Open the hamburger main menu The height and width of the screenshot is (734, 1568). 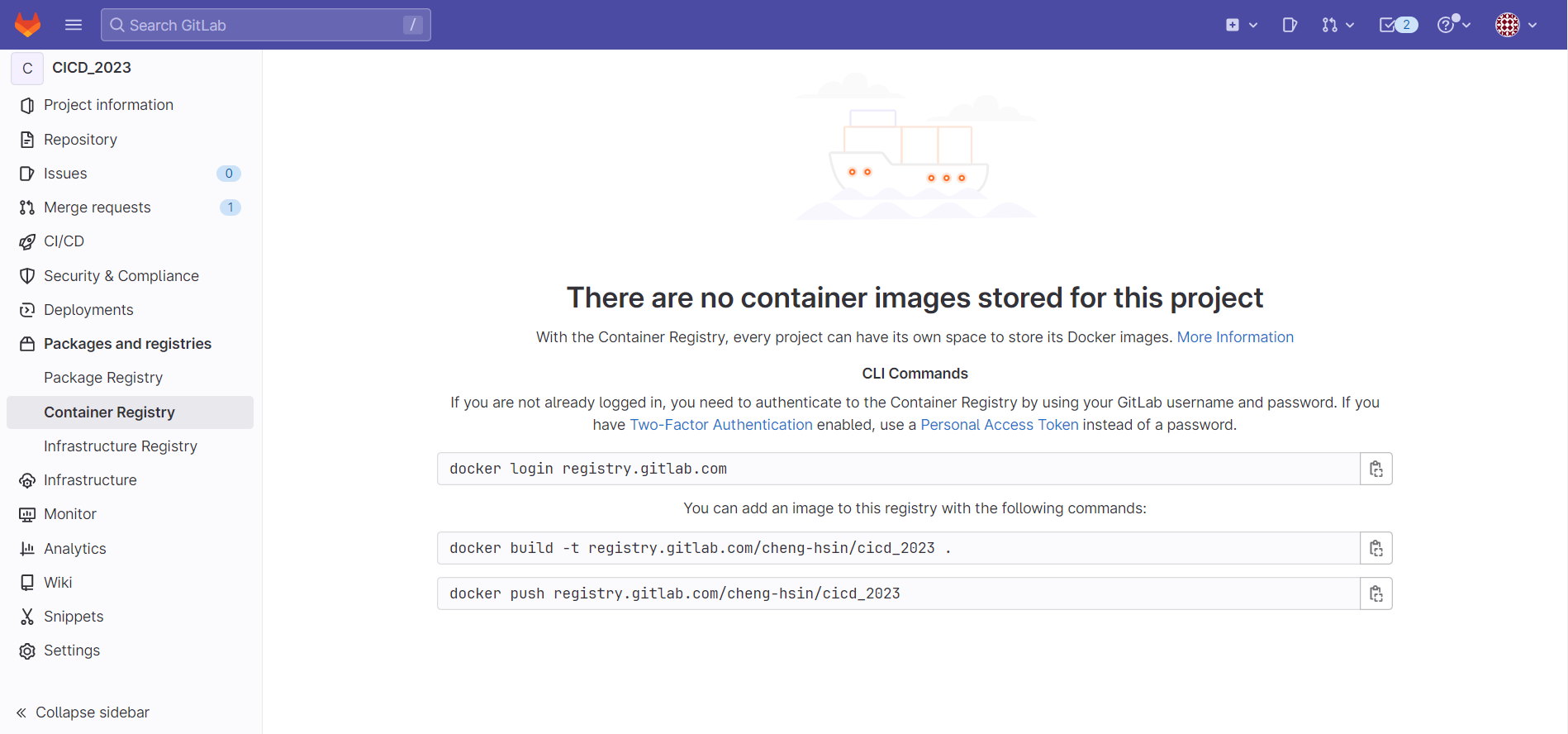[74, 25]
